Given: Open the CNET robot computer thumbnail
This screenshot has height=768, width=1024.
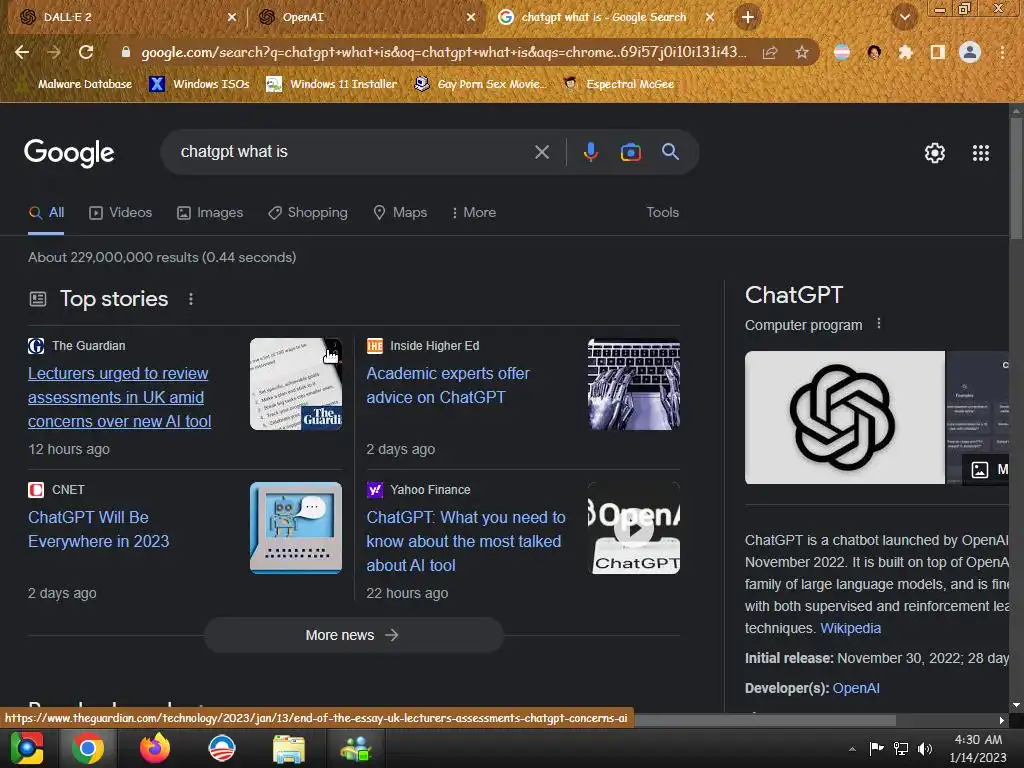Looking at the screenshot, I should tap(296, 528).
